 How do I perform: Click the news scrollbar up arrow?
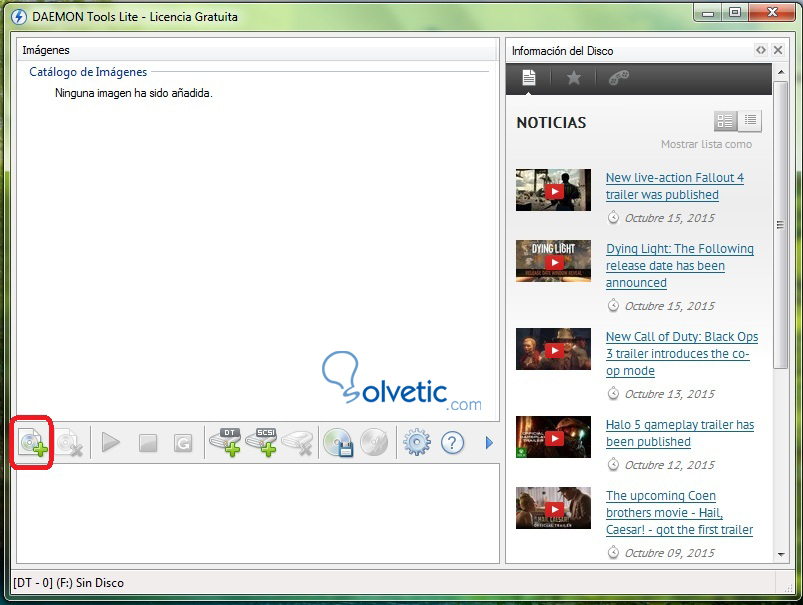(x=781, y=72)
